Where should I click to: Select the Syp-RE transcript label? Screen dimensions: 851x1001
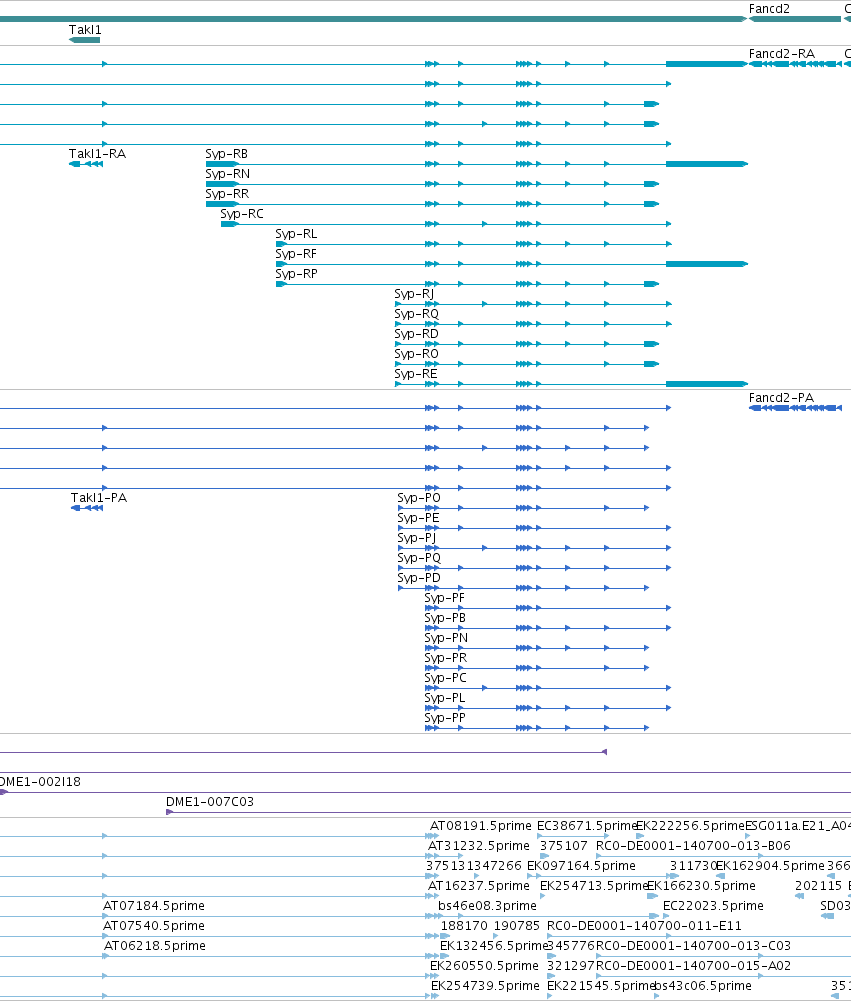(x=416, y=373)
